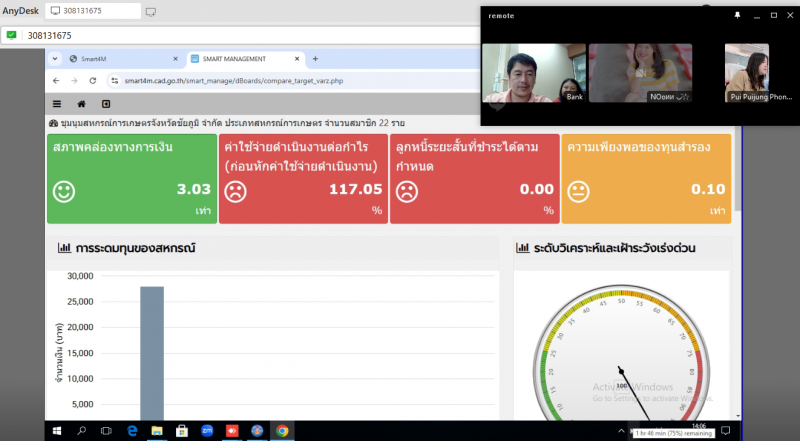Screen dimensions: 800x441
Task: Open the notification center icon
Action: click(x=726, y=431)
